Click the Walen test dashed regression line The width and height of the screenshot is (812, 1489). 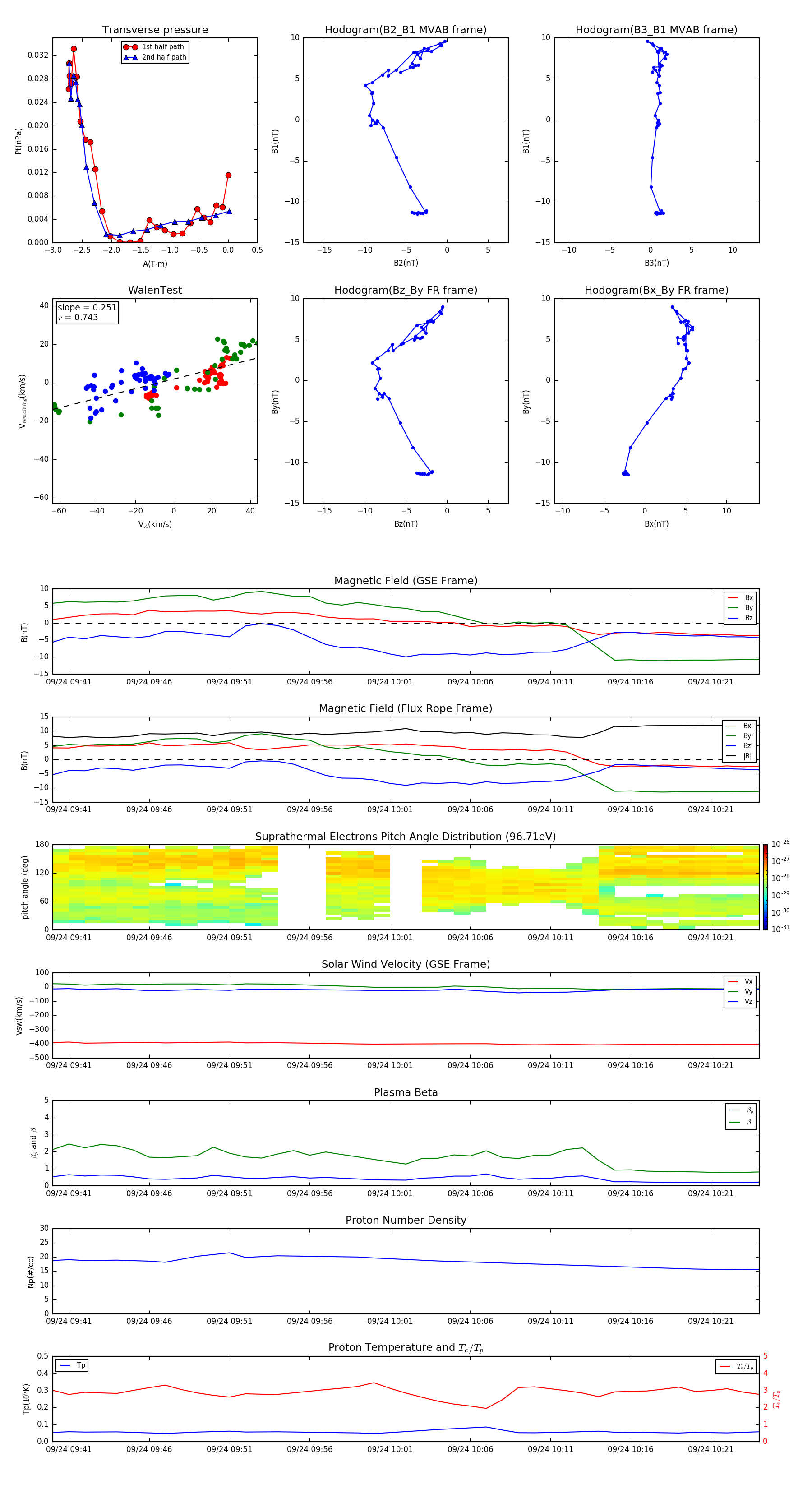click(155, 384)
